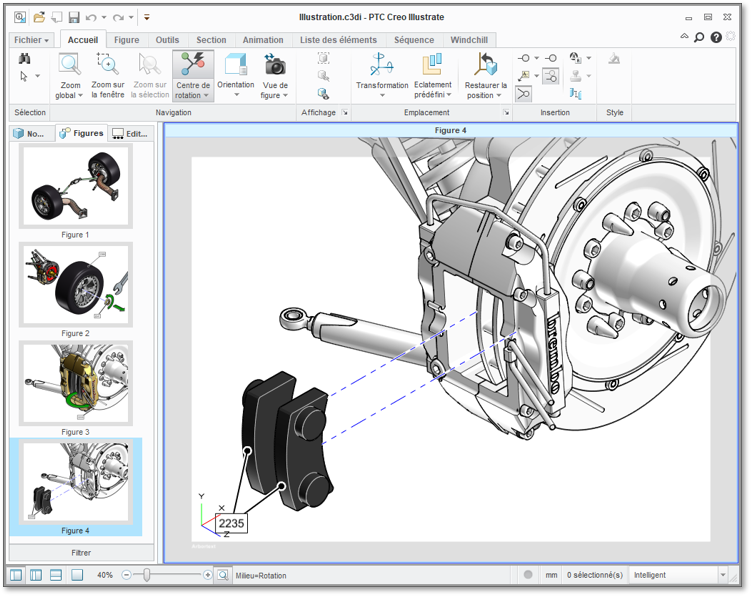Click the Transformation tool icon

pyautogui.click(x=382, y=66)
